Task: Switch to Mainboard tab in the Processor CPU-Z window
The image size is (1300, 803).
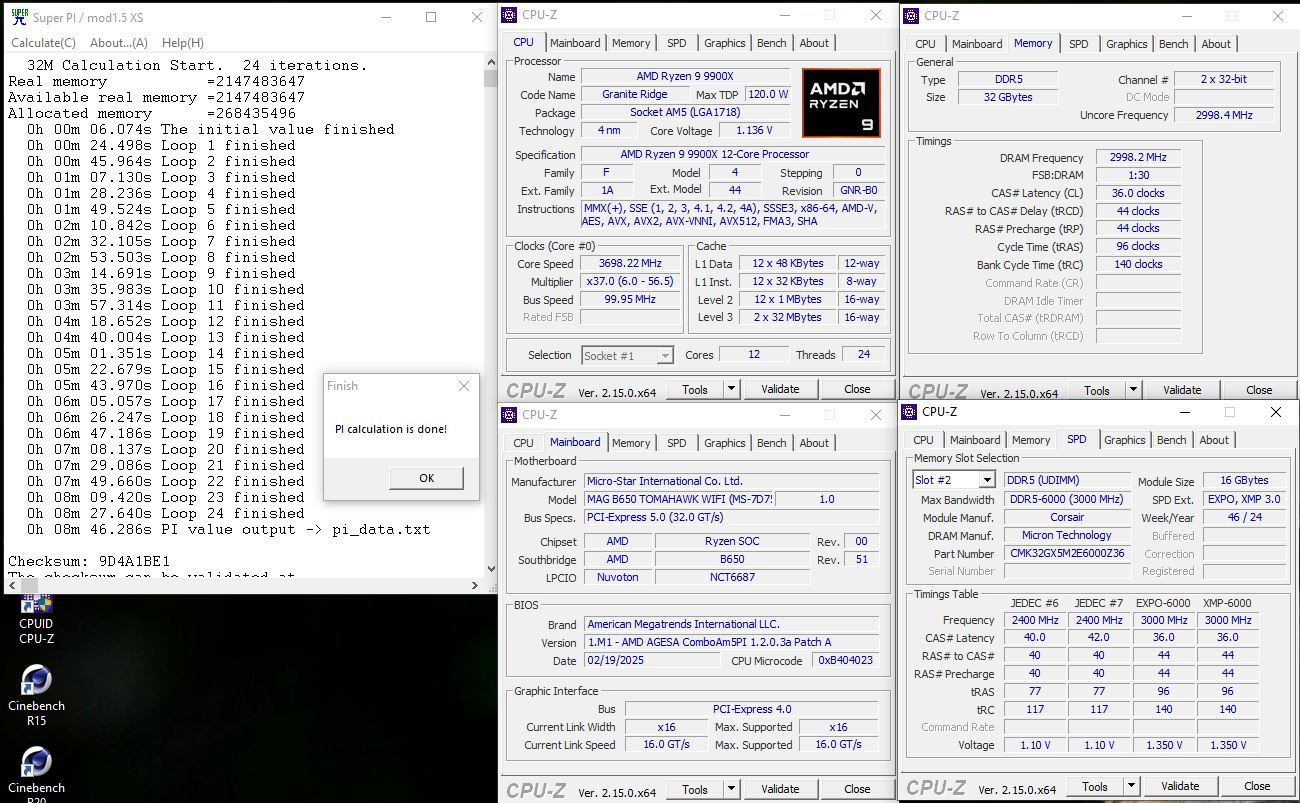Action: pos(575,43)
